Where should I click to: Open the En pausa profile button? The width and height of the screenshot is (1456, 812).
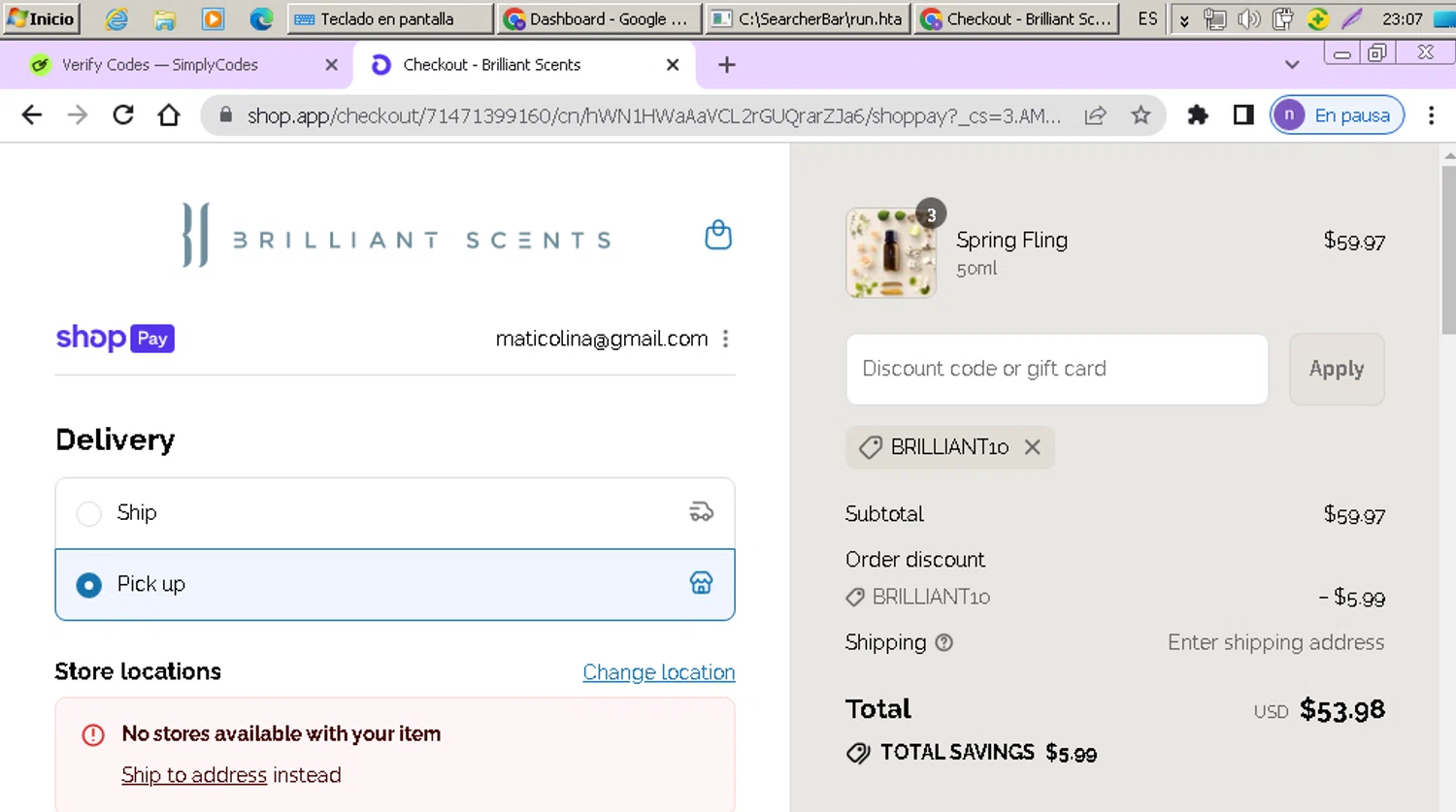point(1338,115)
